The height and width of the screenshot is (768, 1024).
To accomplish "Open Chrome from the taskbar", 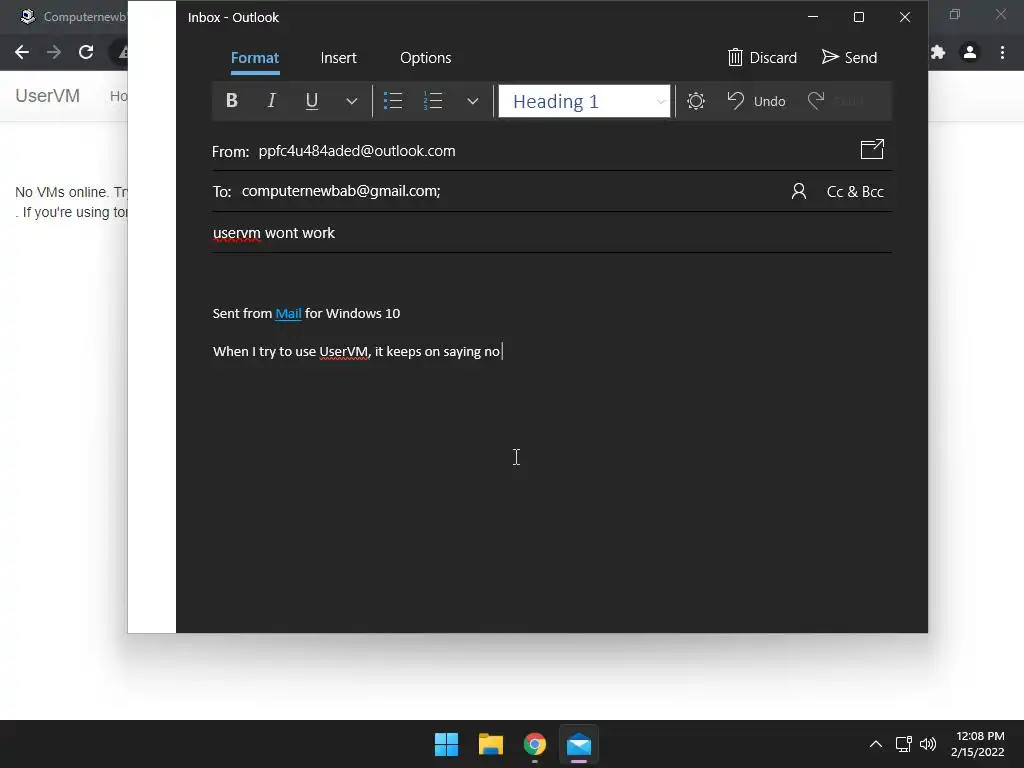I will click(535, 744).
